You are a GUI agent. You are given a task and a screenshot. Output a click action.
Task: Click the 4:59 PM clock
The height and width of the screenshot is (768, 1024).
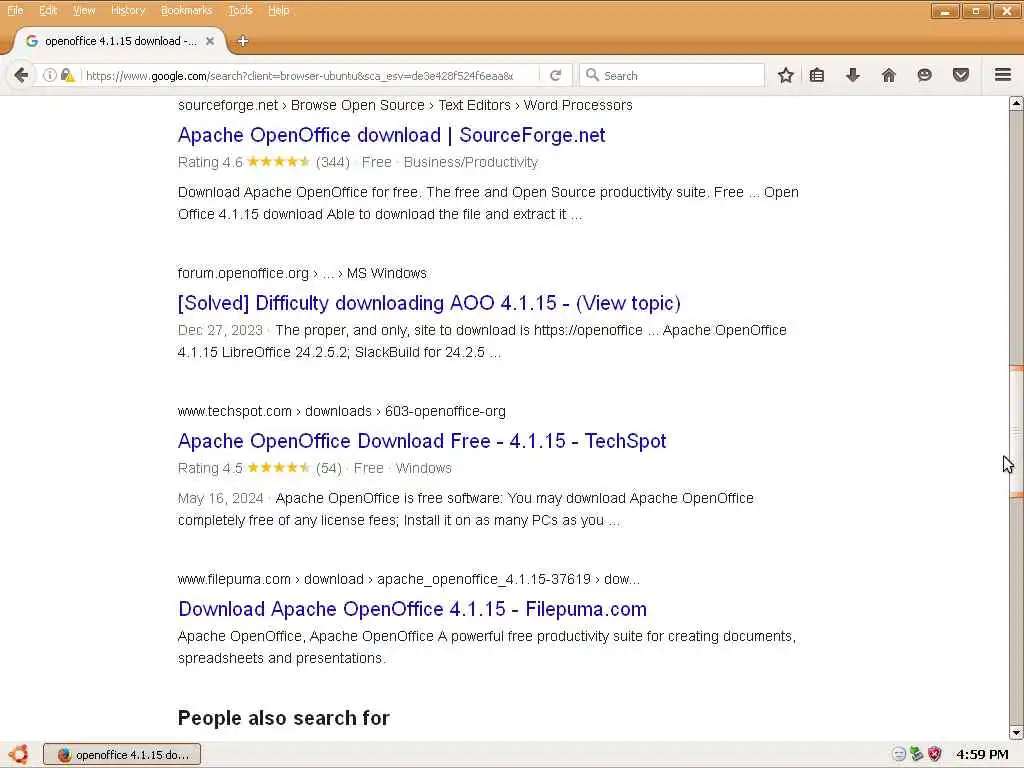point(982,754)
